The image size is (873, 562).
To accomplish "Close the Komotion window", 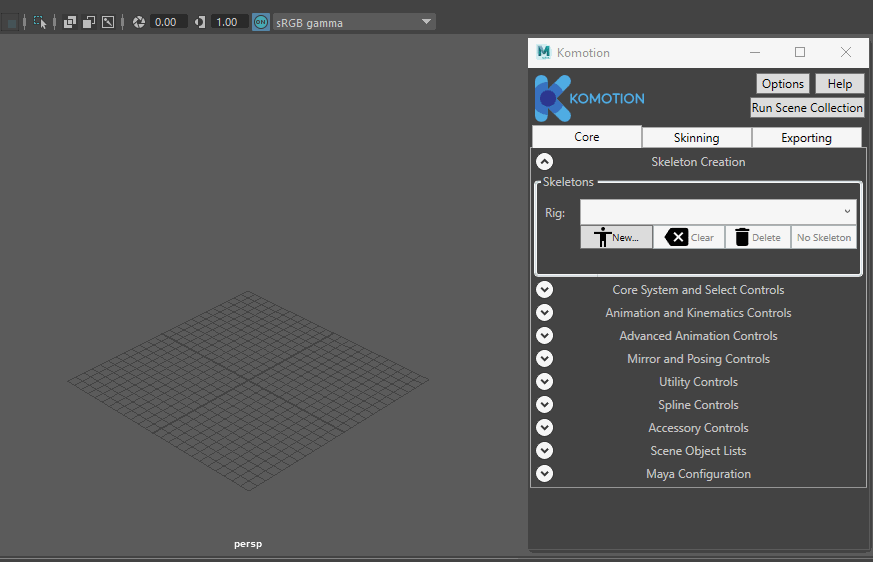I will (x=846, y=52).
